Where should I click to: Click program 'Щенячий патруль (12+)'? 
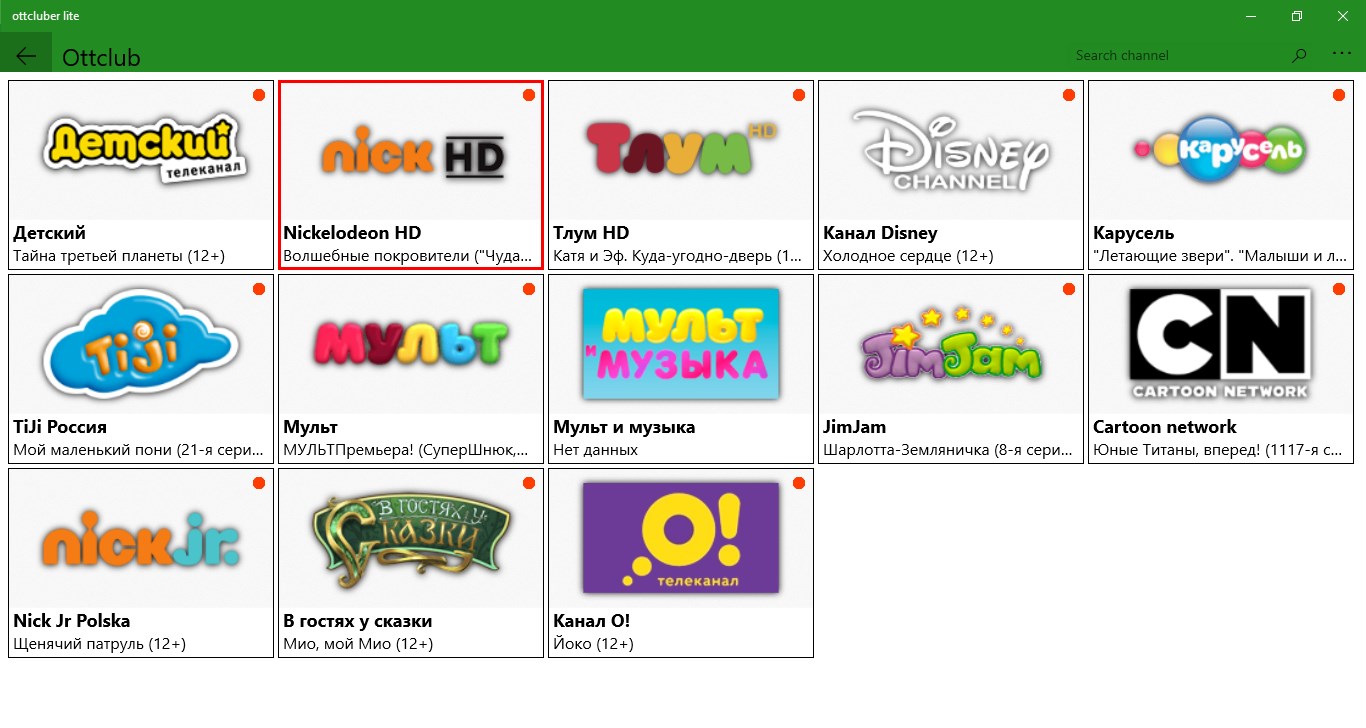pos(100,644)
